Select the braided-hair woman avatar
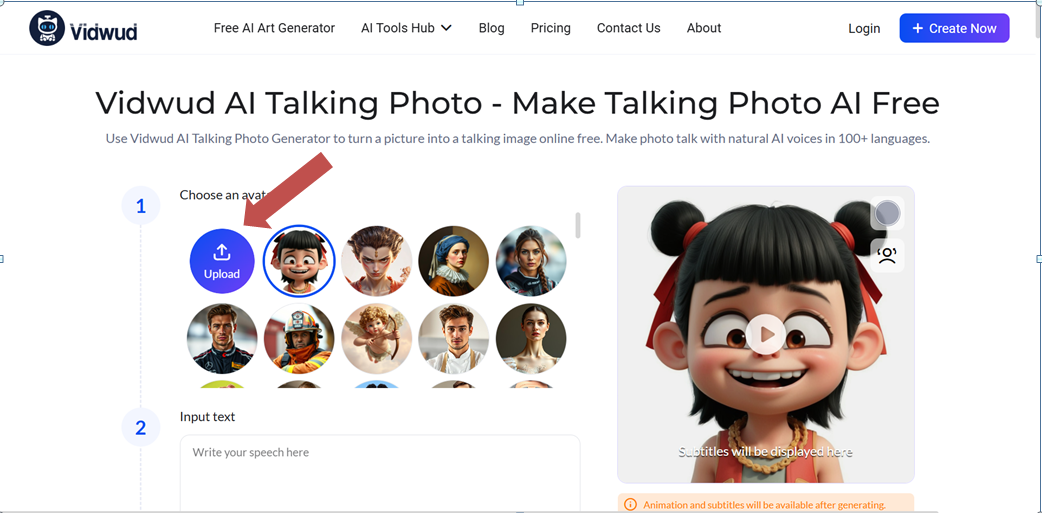1042x513 pixels. (531, 260)
